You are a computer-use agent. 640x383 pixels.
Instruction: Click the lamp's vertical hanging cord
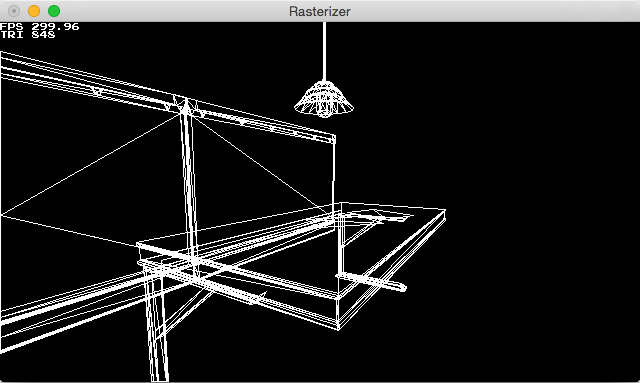tap(324, 51)
